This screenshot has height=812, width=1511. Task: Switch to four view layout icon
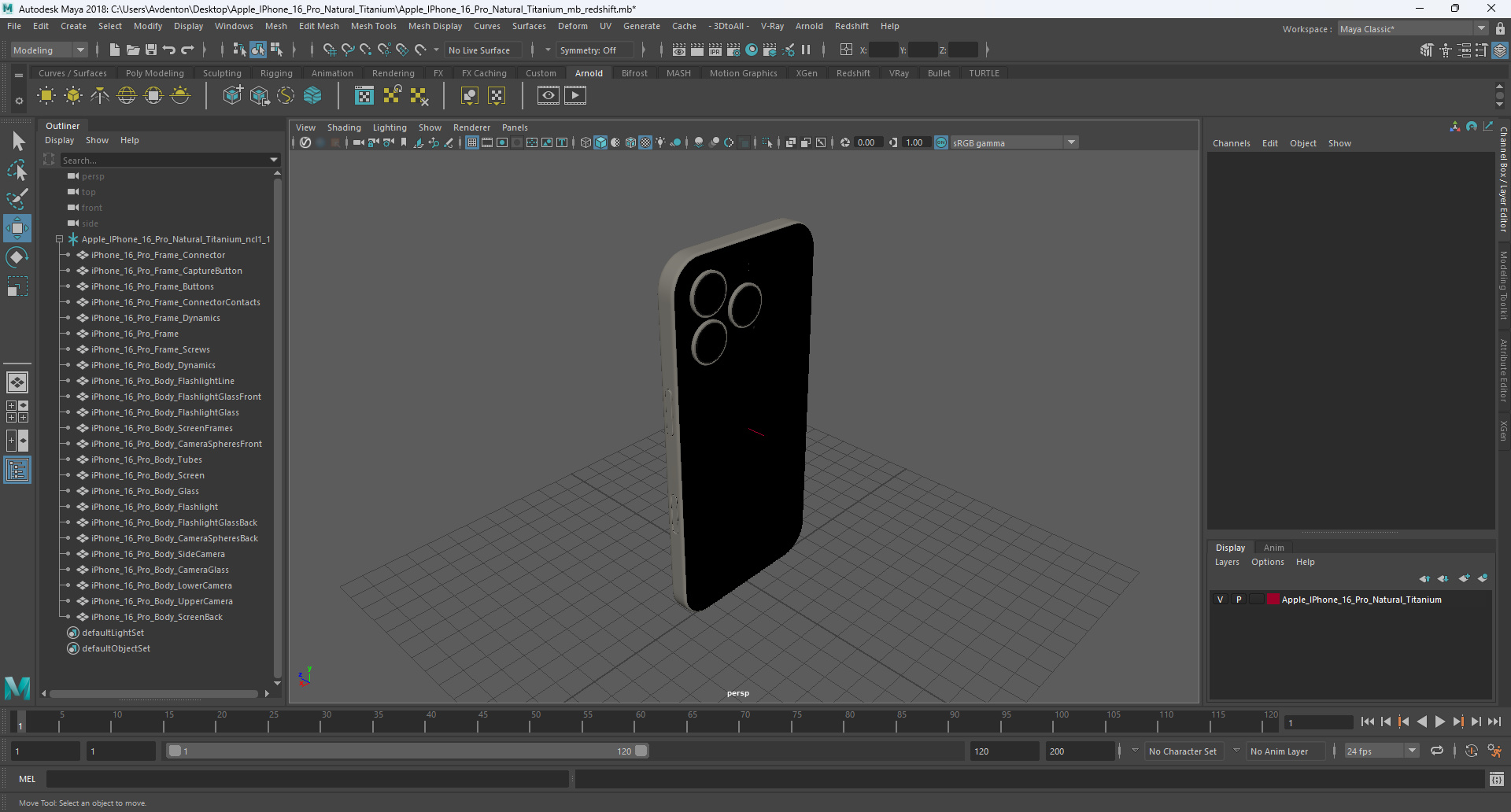pyautogui.click(x=17, y=412)
